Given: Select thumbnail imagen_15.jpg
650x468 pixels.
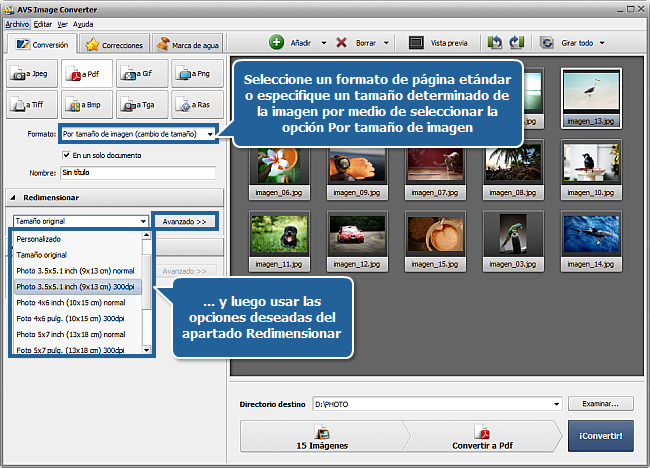Looking at the screenshot, I should click(x=435, y=242).
